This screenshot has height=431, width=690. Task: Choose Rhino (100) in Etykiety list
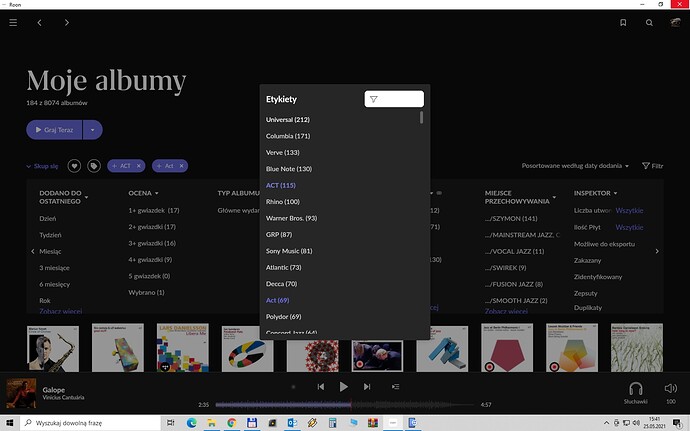click(x=283, y=202)
